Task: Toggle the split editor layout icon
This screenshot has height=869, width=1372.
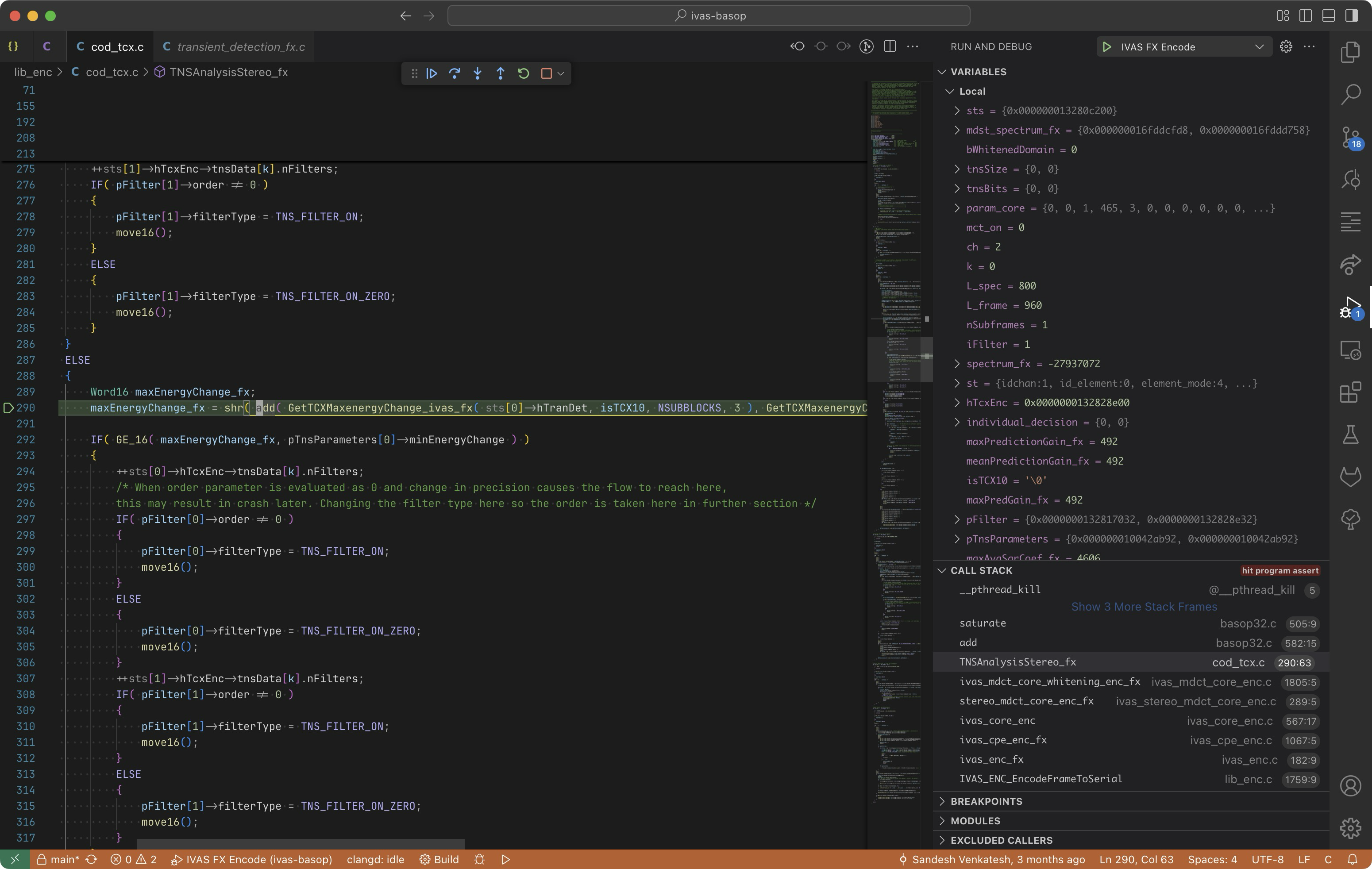Action: point(890,47)
